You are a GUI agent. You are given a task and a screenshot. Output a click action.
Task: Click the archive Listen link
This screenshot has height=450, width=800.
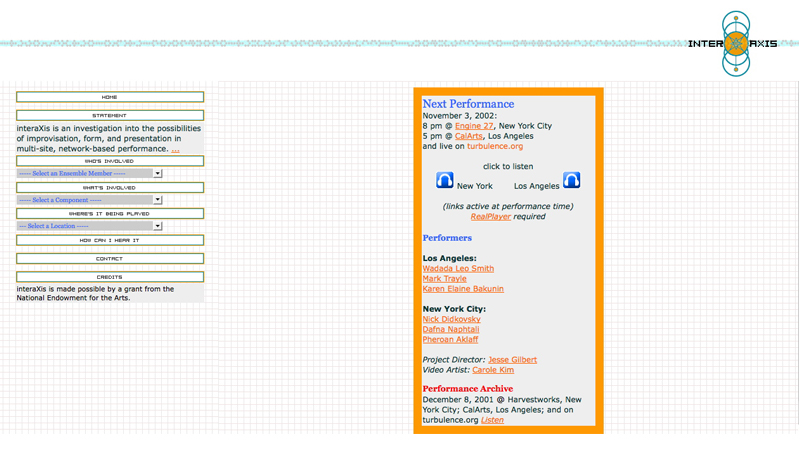pyautogui.click(x=492, y=420)
